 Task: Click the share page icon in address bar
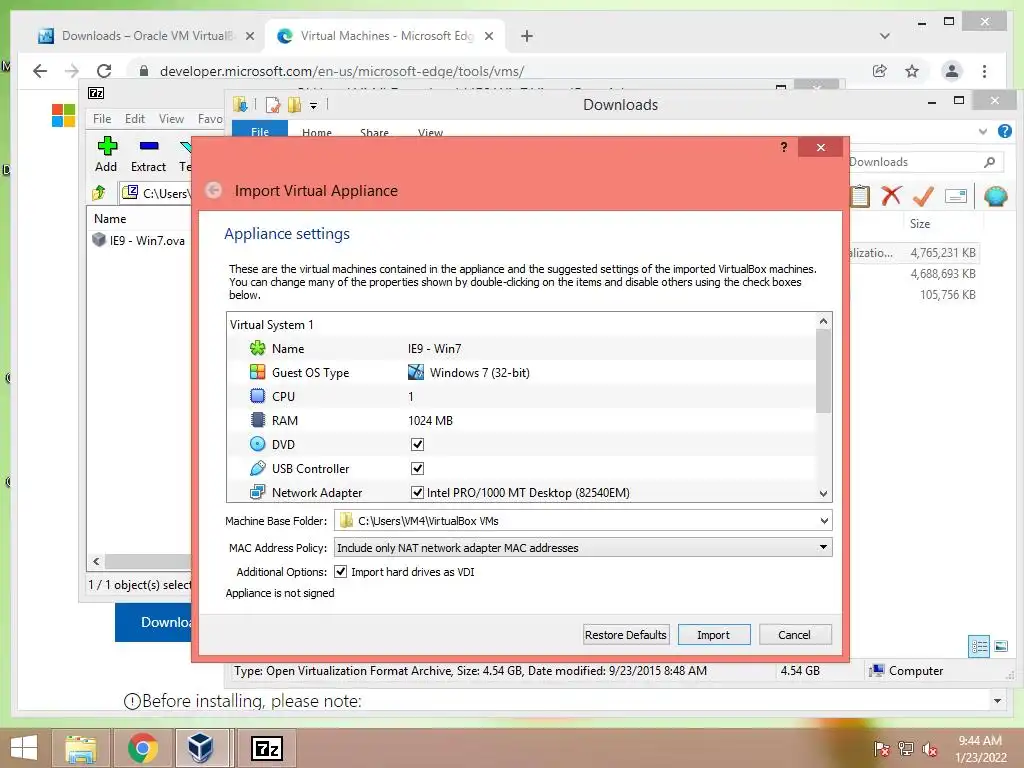pyautogui.click(x=880, y=71)
